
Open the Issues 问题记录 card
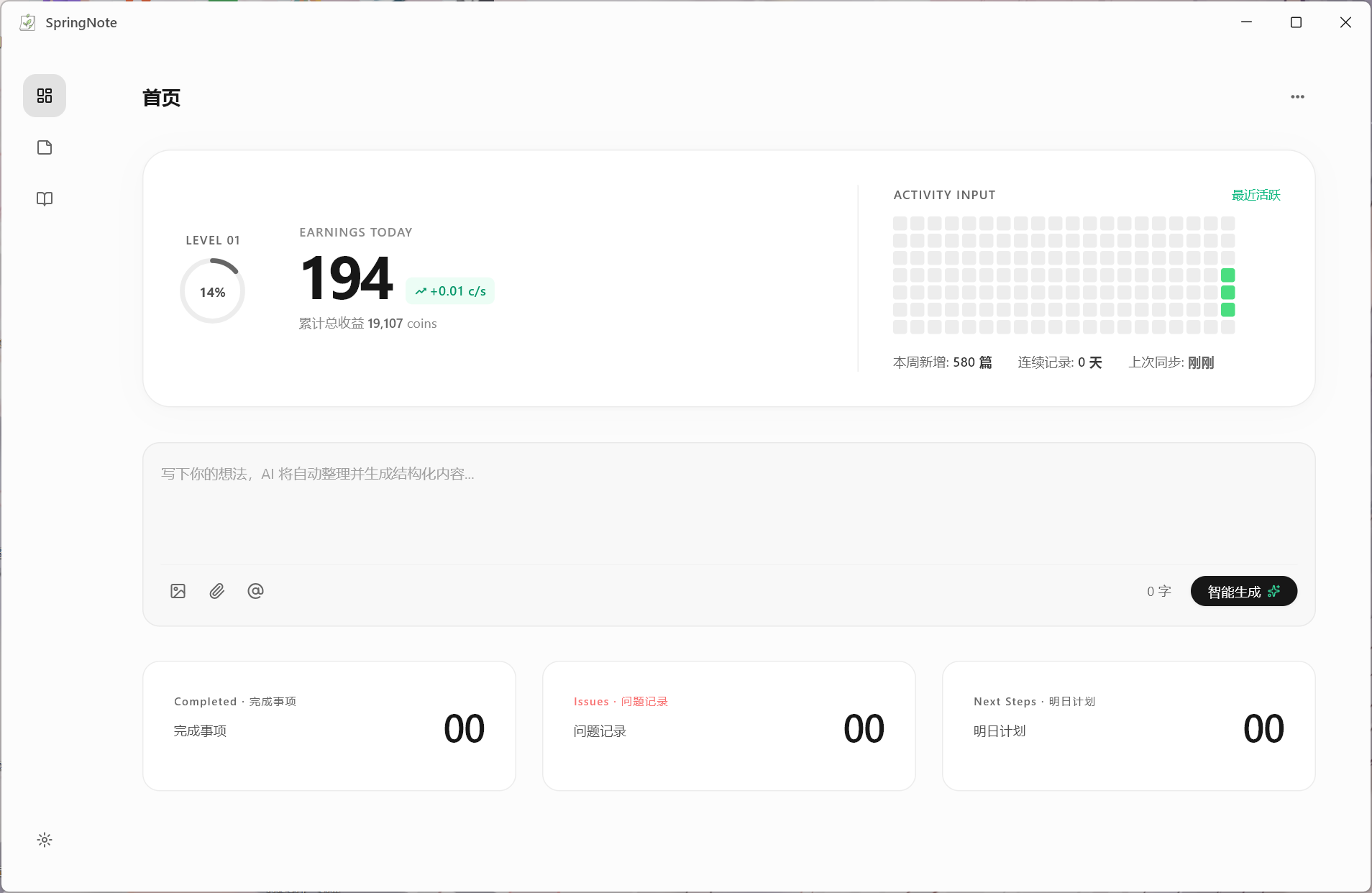pos(729,726)
